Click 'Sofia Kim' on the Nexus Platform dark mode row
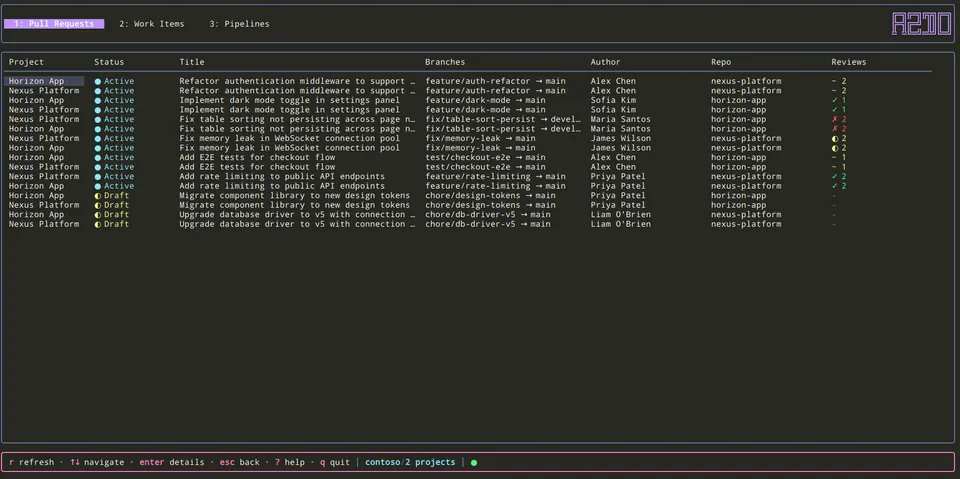This screenshot has width=960, height=479. pyautogui.click(x=613, y=110)
